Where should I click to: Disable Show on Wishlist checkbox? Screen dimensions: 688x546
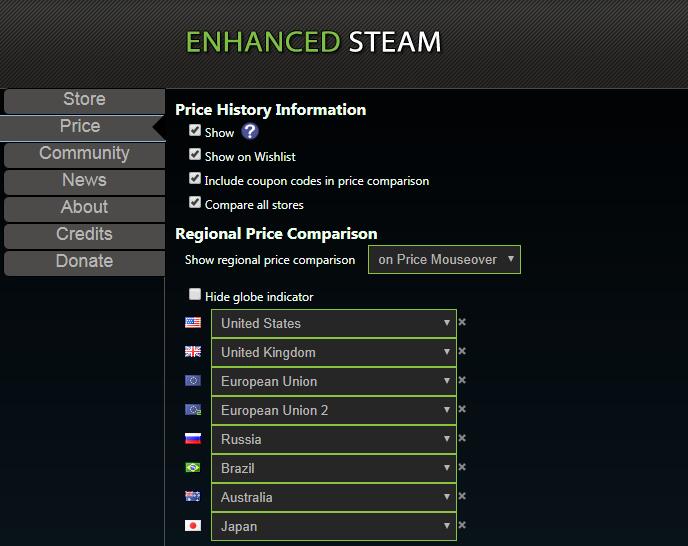[x=195, y=155]
